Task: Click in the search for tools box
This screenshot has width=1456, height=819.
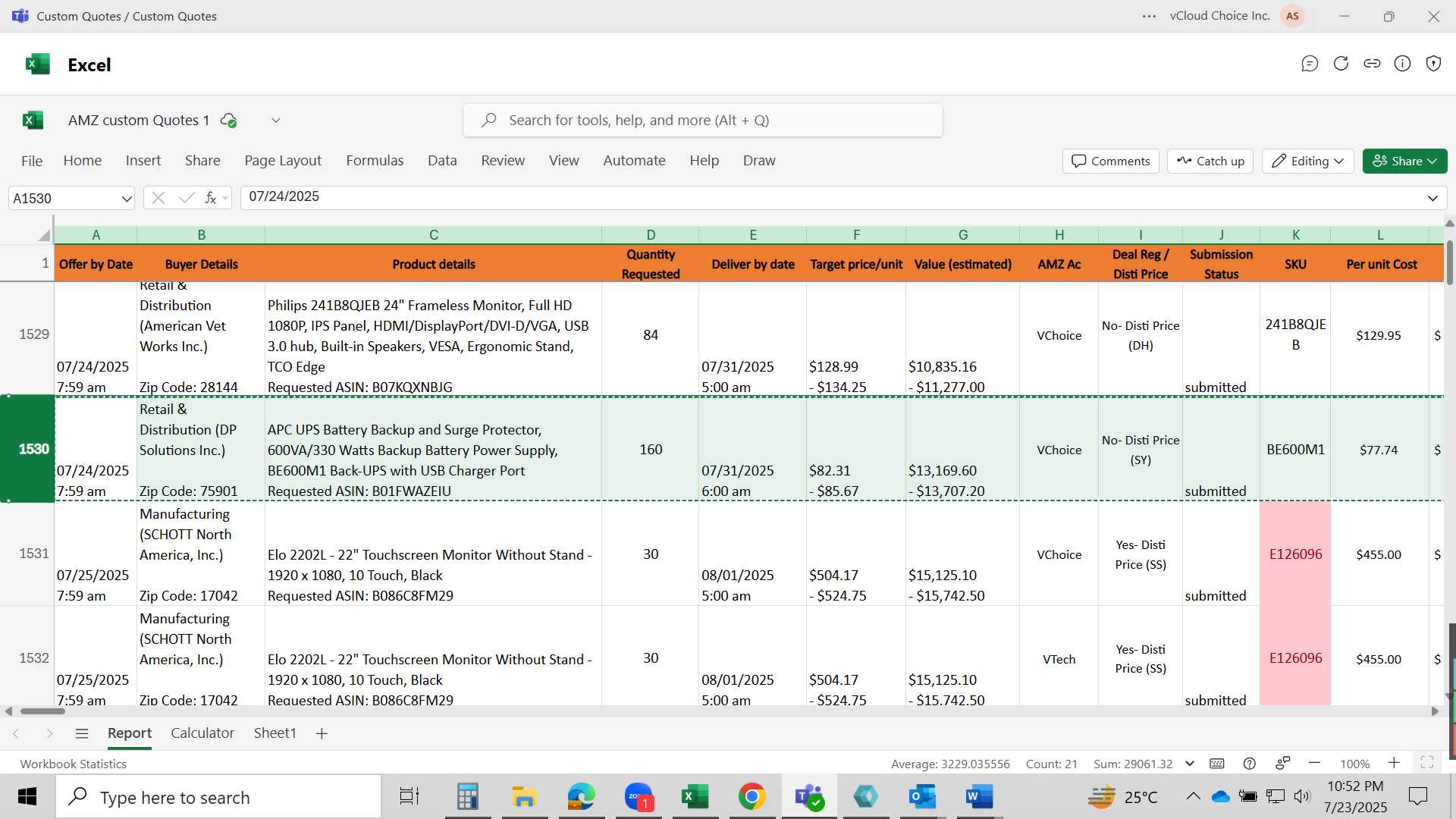Action: (703, 120)
